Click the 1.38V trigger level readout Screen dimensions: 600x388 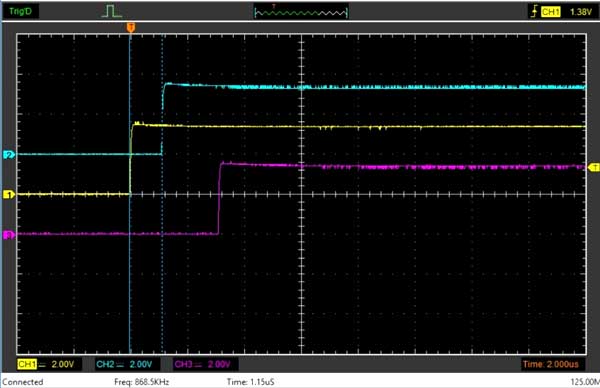581,12
